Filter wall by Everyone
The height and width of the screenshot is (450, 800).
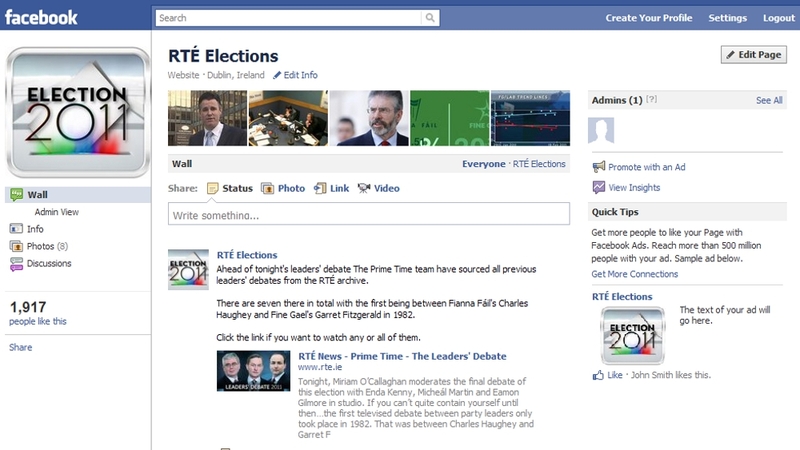pos(484,164)
